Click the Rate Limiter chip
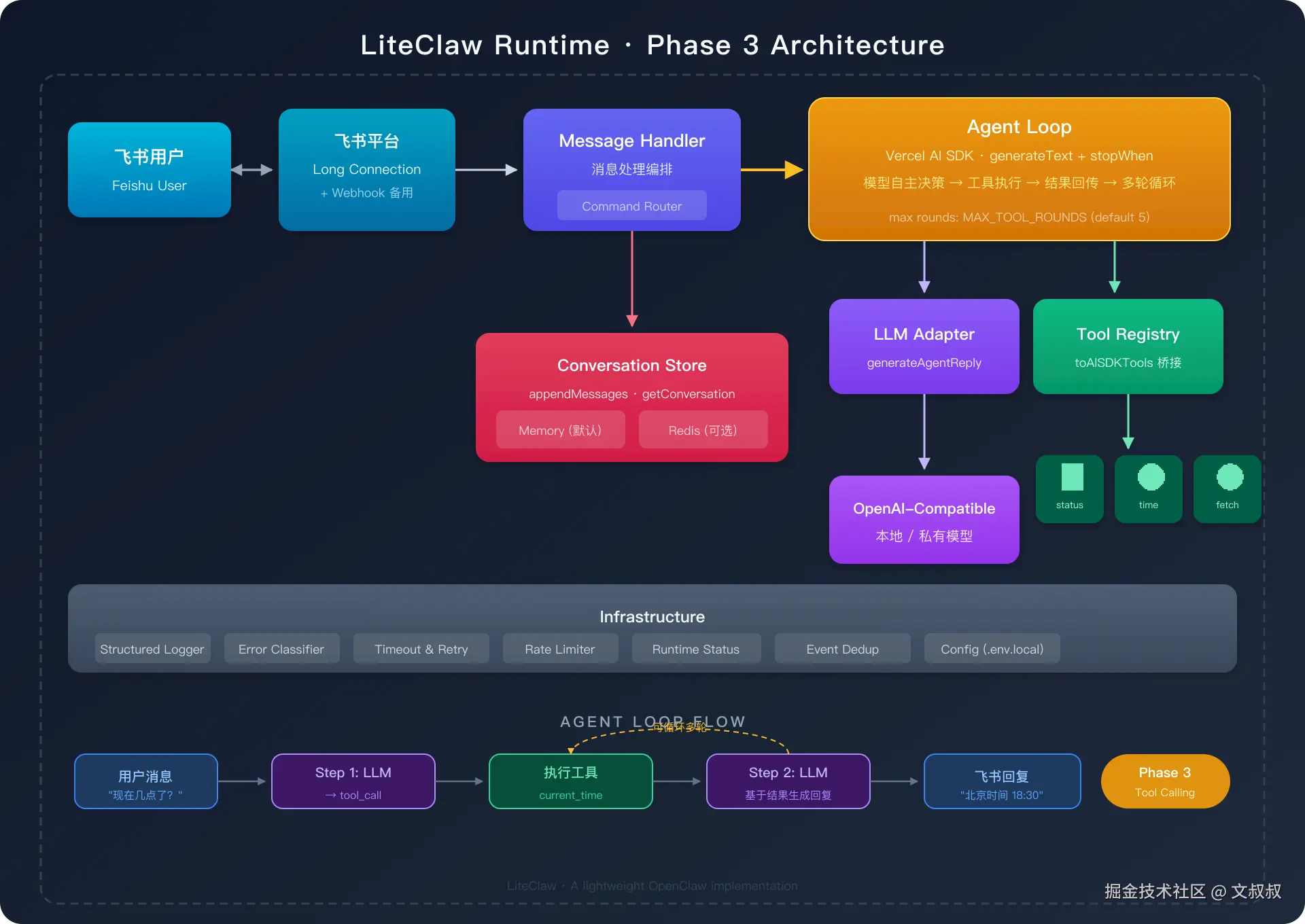 tap(560, 649)
